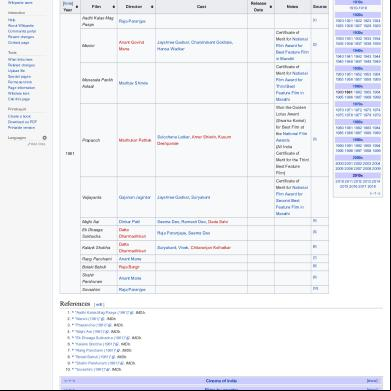The image size is (391, 391).
Task: Sort table by Release Date column arrows
Action: click(x=271, y=7)
